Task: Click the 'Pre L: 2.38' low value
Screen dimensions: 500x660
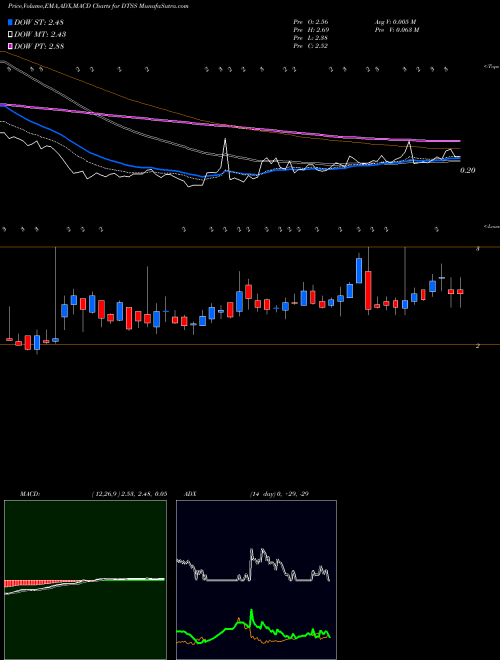Action: coord(311,38)
